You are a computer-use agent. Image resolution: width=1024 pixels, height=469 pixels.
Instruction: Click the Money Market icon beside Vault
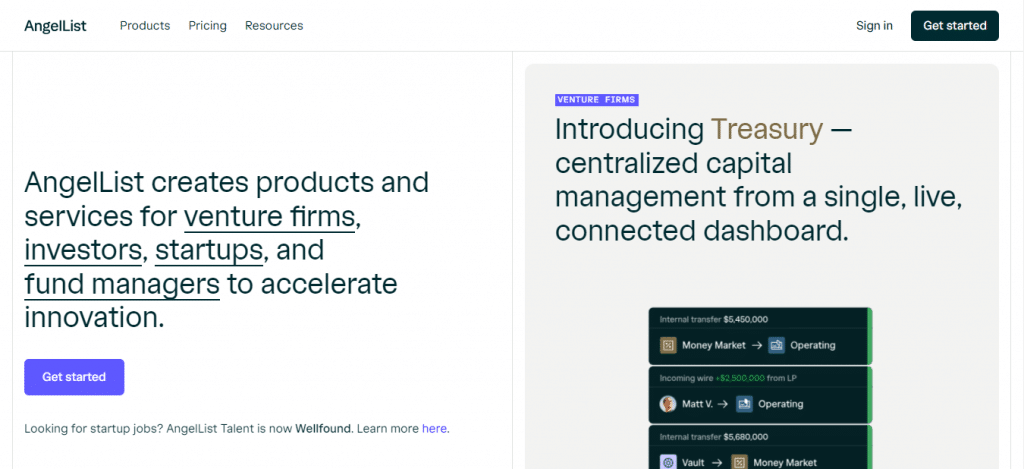tap(740, 462)
